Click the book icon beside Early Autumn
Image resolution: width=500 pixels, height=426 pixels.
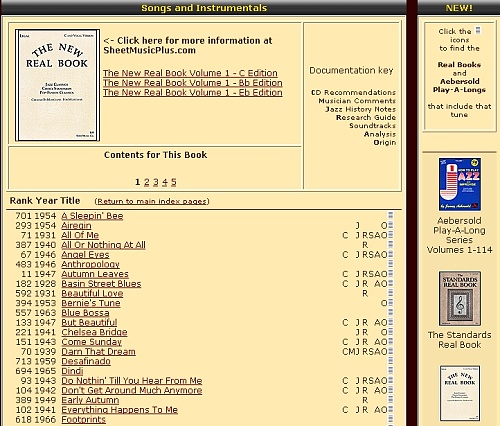391,400
